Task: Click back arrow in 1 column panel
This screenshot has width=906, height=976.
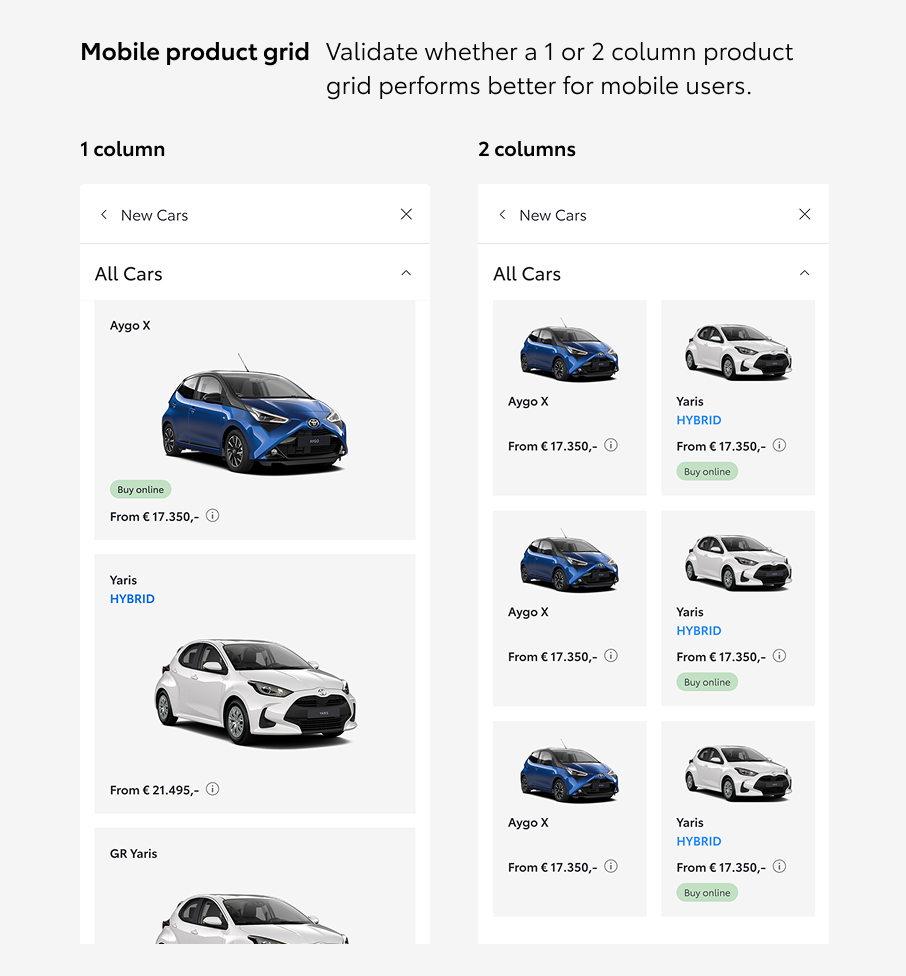Action: click(104, 215)
